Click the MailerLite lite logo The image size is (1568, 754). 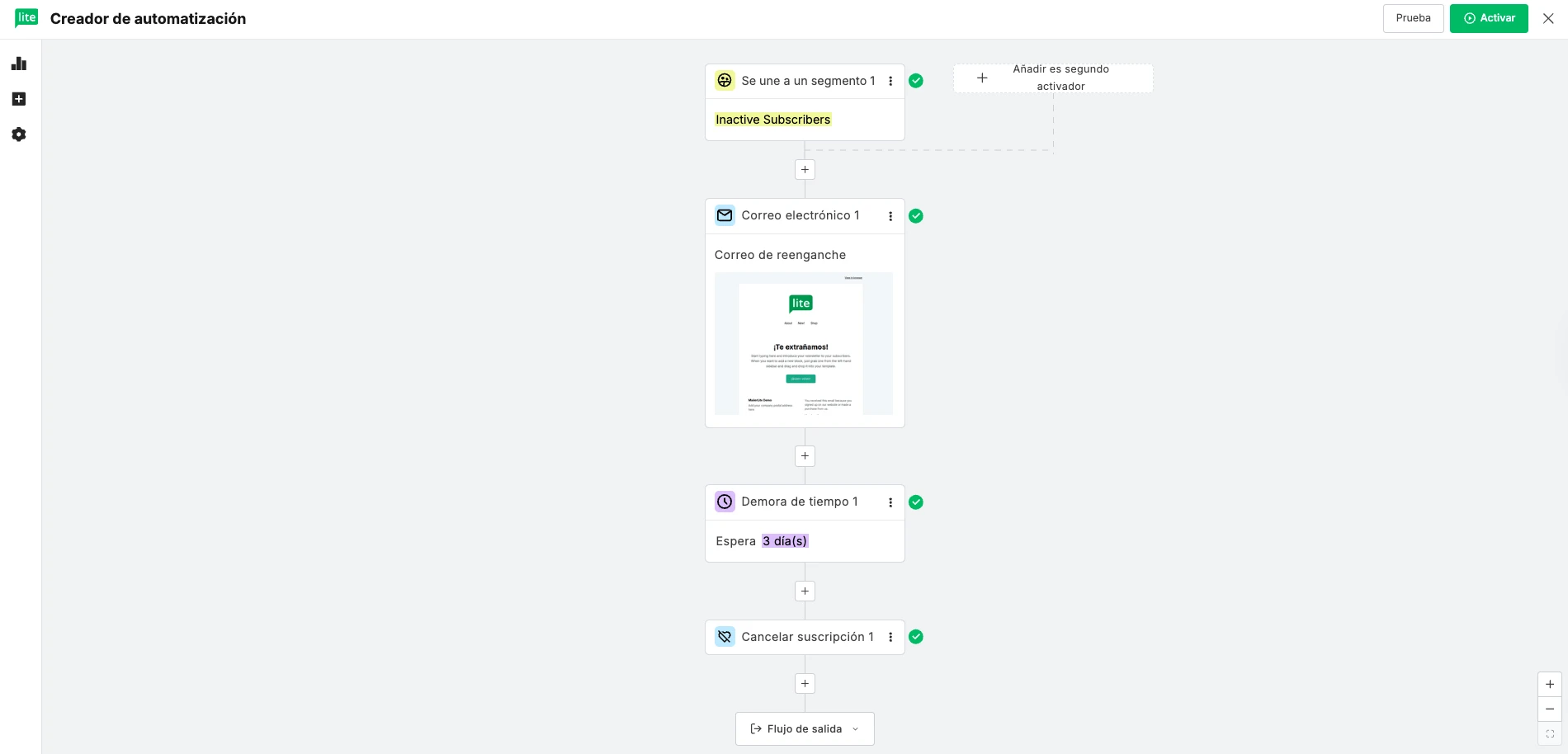pos(26,18)
